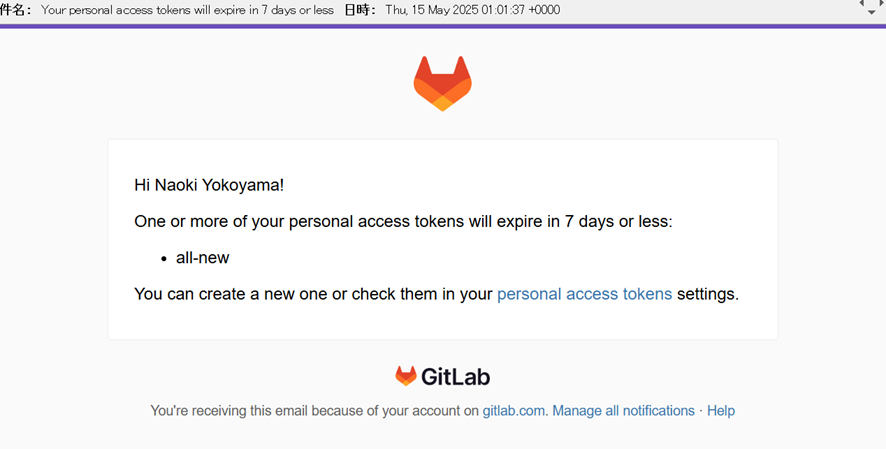Screen dimensions: 886x449
Task: Click the greeting Hi Naoki Yokoyama!
Action: tap(209, 185)
